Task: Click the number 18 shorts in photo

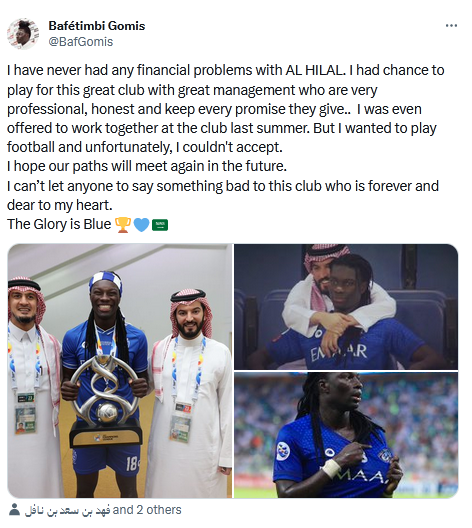Action: [x=132, y=464]
